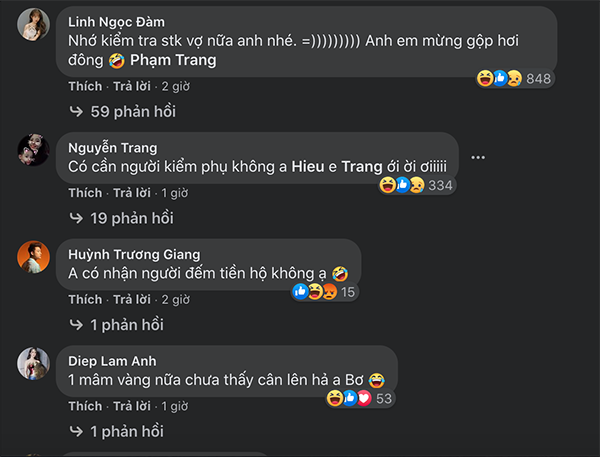The height and width of the screenshot is (457, 600).
Task: Click Huỳnh Trương Giang's avatar
Action: pyautogui.click(x=35, y=256)
